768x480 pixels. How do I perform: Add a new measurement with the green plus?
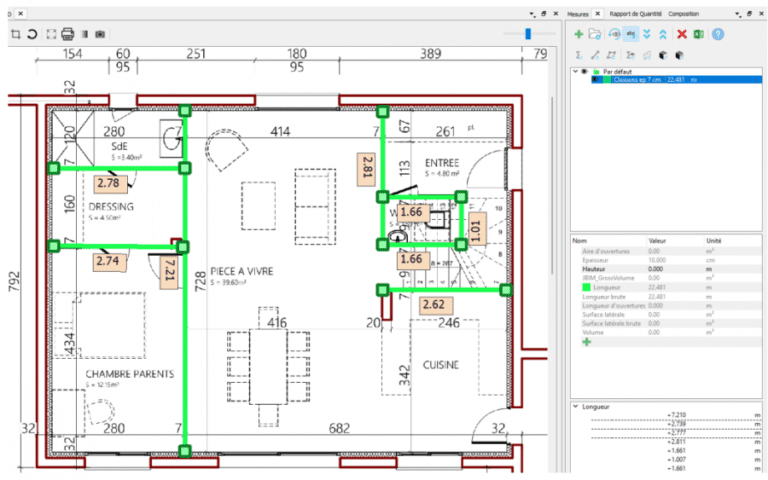pyautogui.click(x=578, y=34)
